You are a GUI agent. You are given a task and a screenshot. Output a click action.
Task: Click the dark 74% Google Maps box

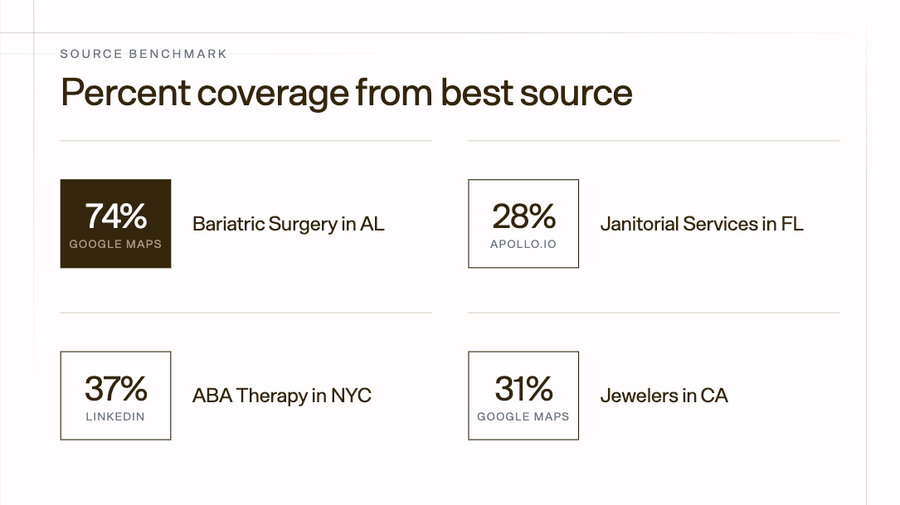click(115, 223)
